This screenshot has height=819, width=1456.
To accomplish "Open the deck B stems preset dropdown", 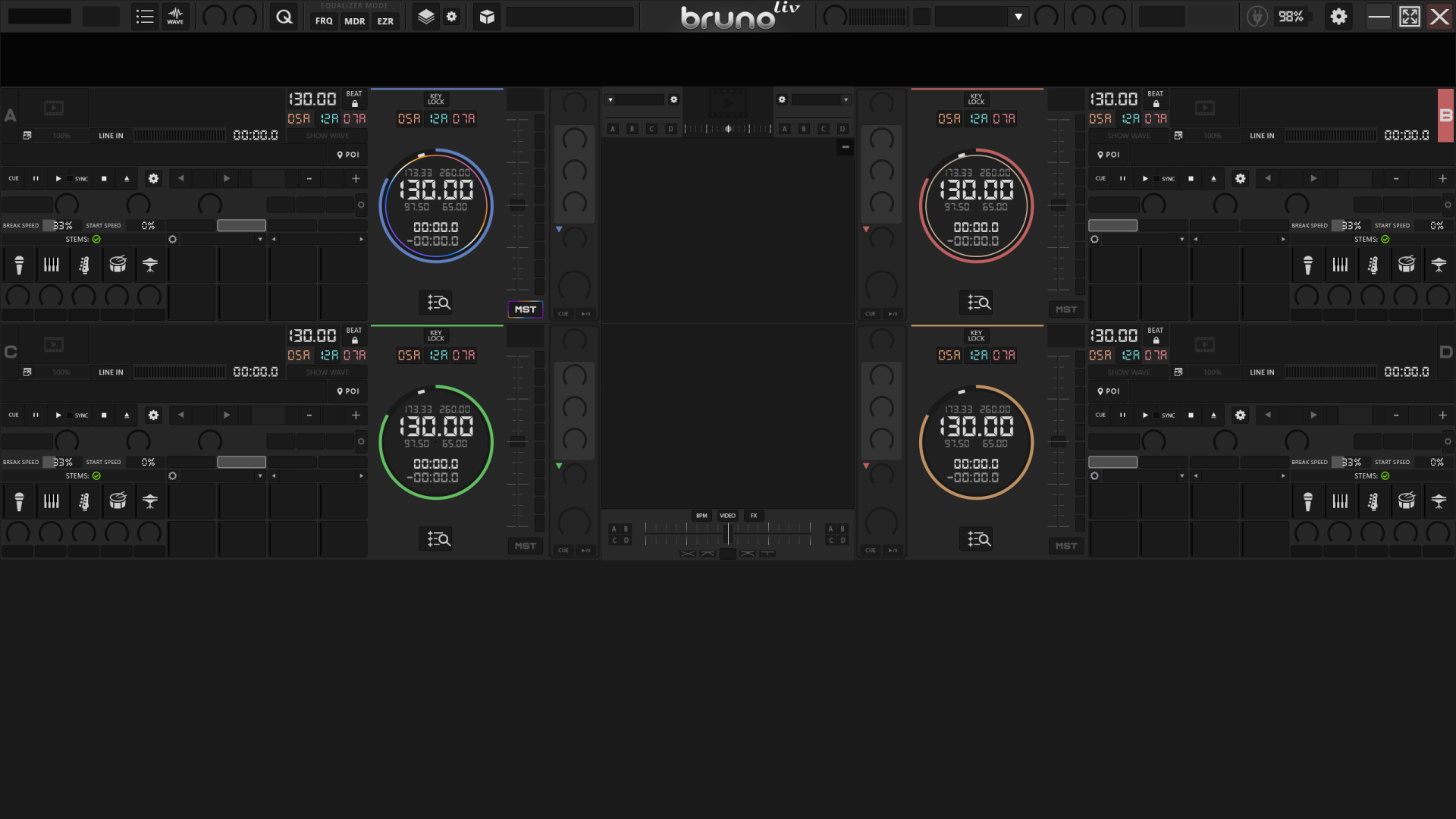I will 1181,239.
